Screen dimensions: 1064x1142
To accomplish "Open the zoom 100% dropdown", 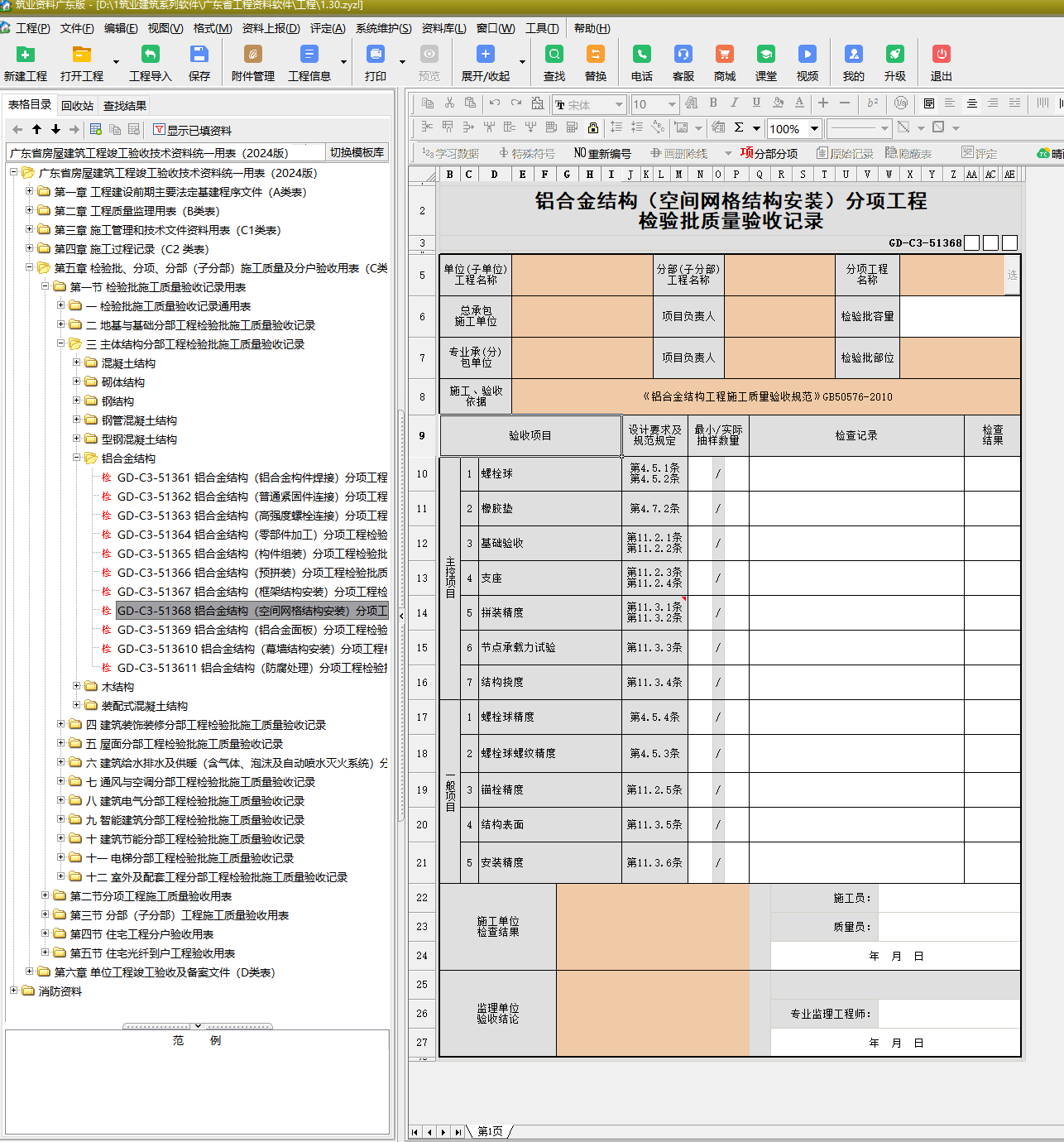I will (814, 128).
